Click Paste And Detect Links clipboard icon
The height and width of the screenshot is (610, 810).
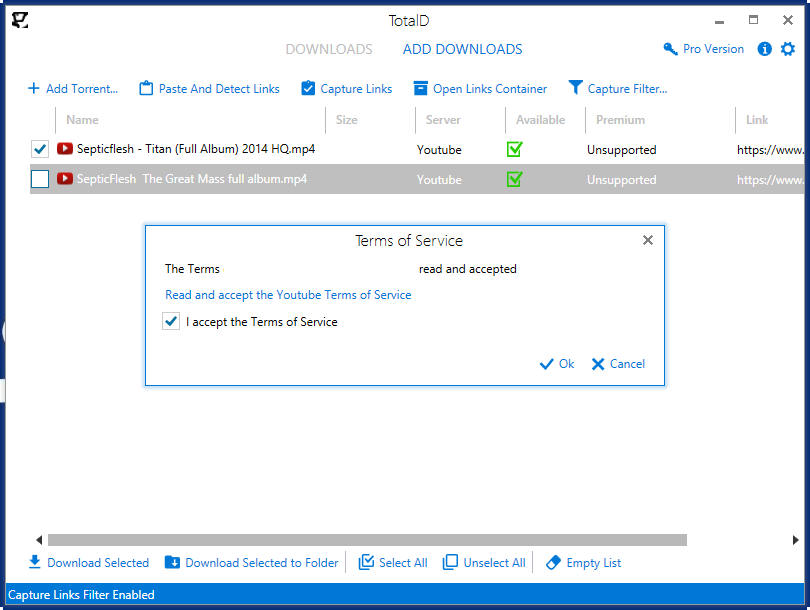coord(146,89)
